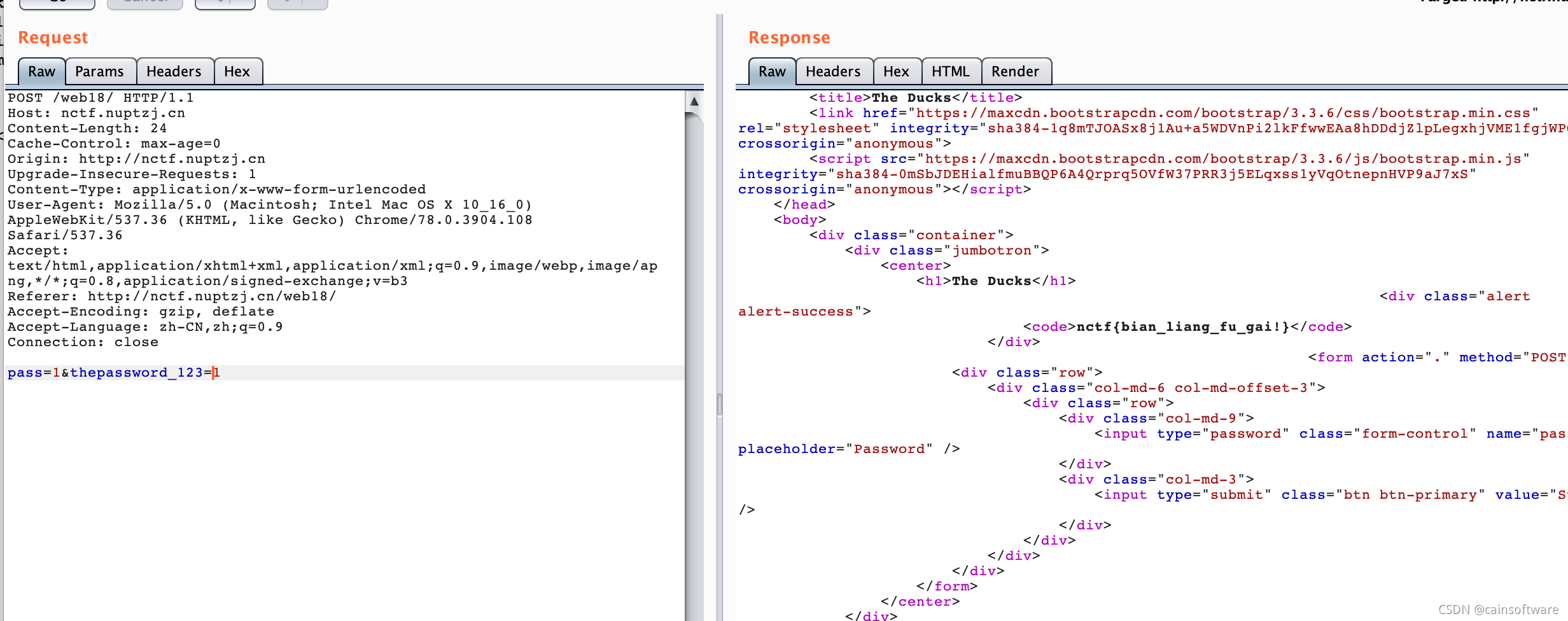Click the POST /web18/ HTTP/1.1 line
This screenshot has width=1568, height=621.
[x=101, y=98]
